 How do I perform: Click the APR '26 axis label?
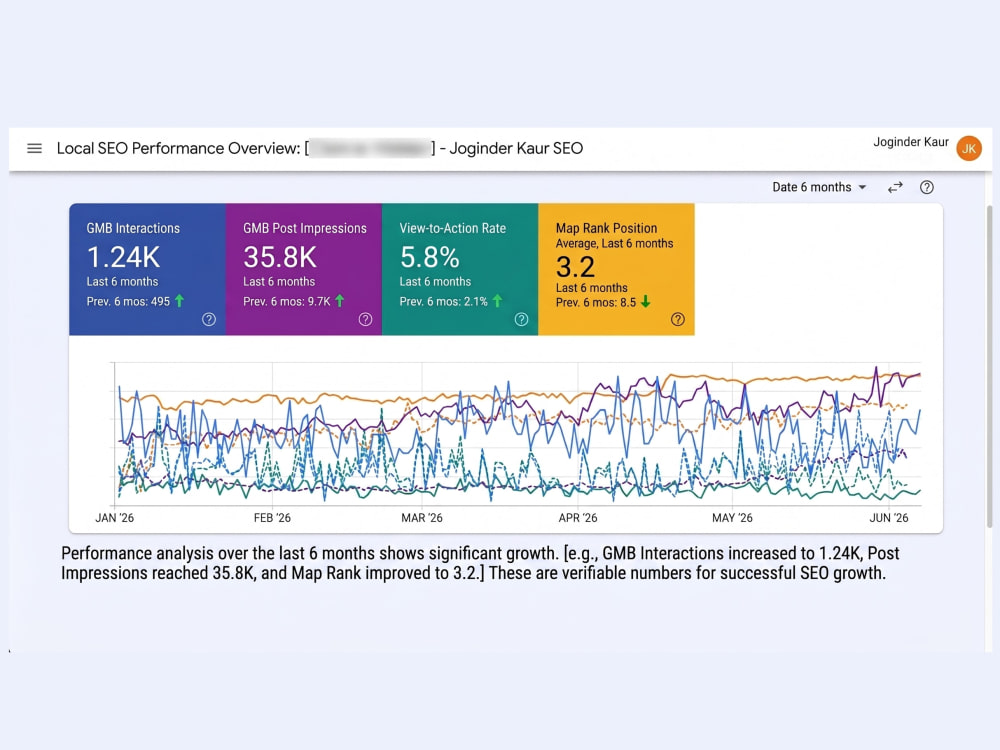(578, 518)
